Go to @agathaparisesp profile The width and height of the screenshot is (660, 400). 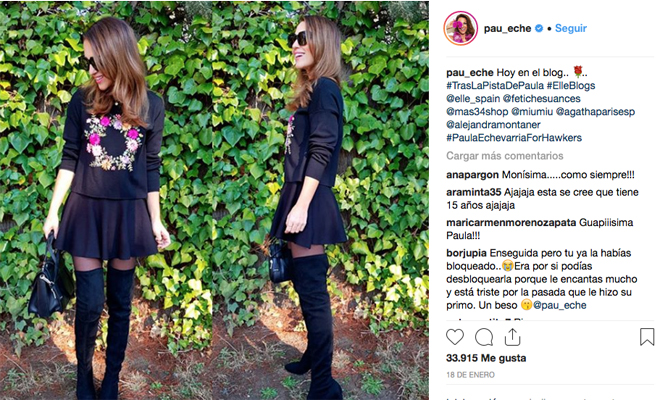595,112
